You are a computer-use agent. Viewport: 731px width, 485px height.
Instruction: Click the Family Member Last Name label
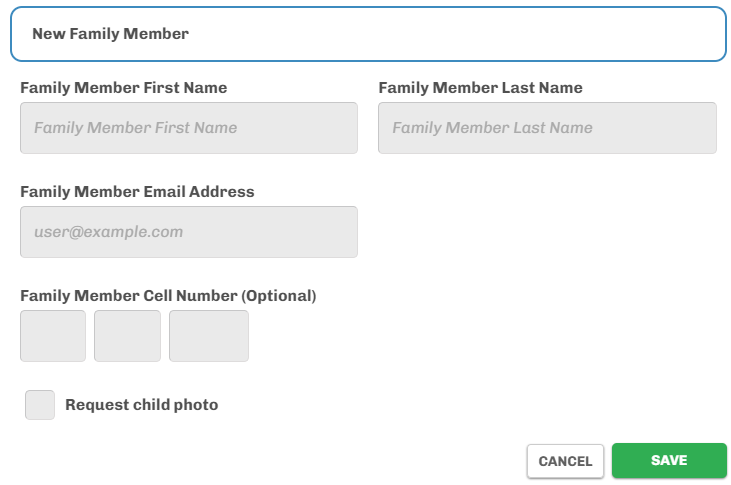click(x=480, y=88)
